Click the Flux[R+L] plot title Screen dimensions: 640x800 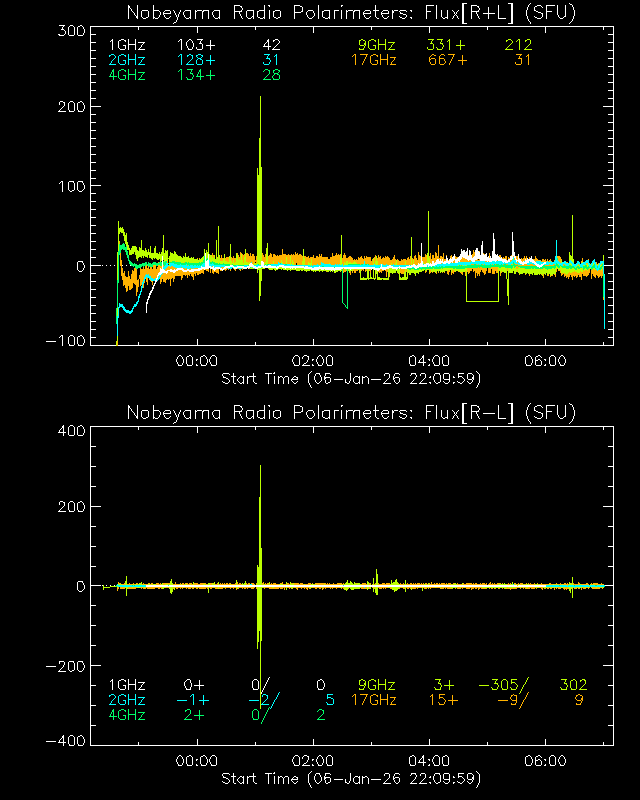coord(351,13)
